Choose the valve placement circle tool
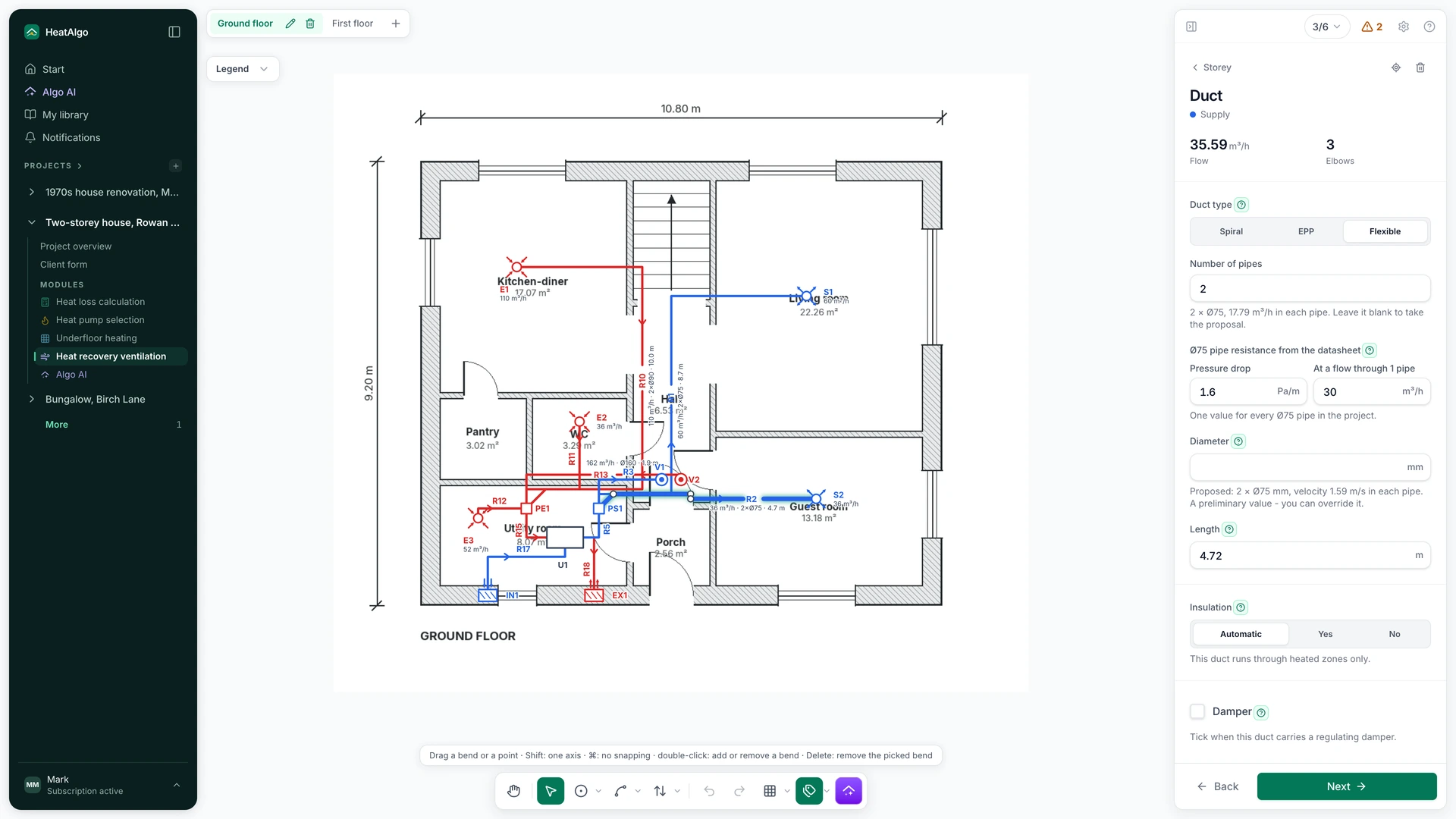Image resolution: width=1456 pixels, height=819 pixels. [581, 791]
